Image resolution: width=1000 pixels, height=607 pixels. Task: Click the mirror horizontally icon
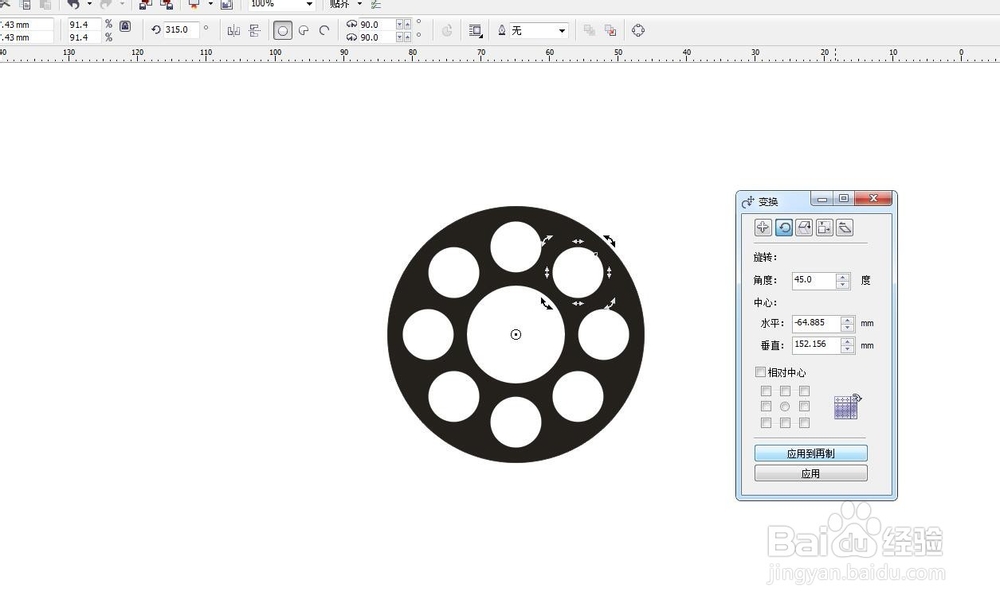click(x=234, y=30)
